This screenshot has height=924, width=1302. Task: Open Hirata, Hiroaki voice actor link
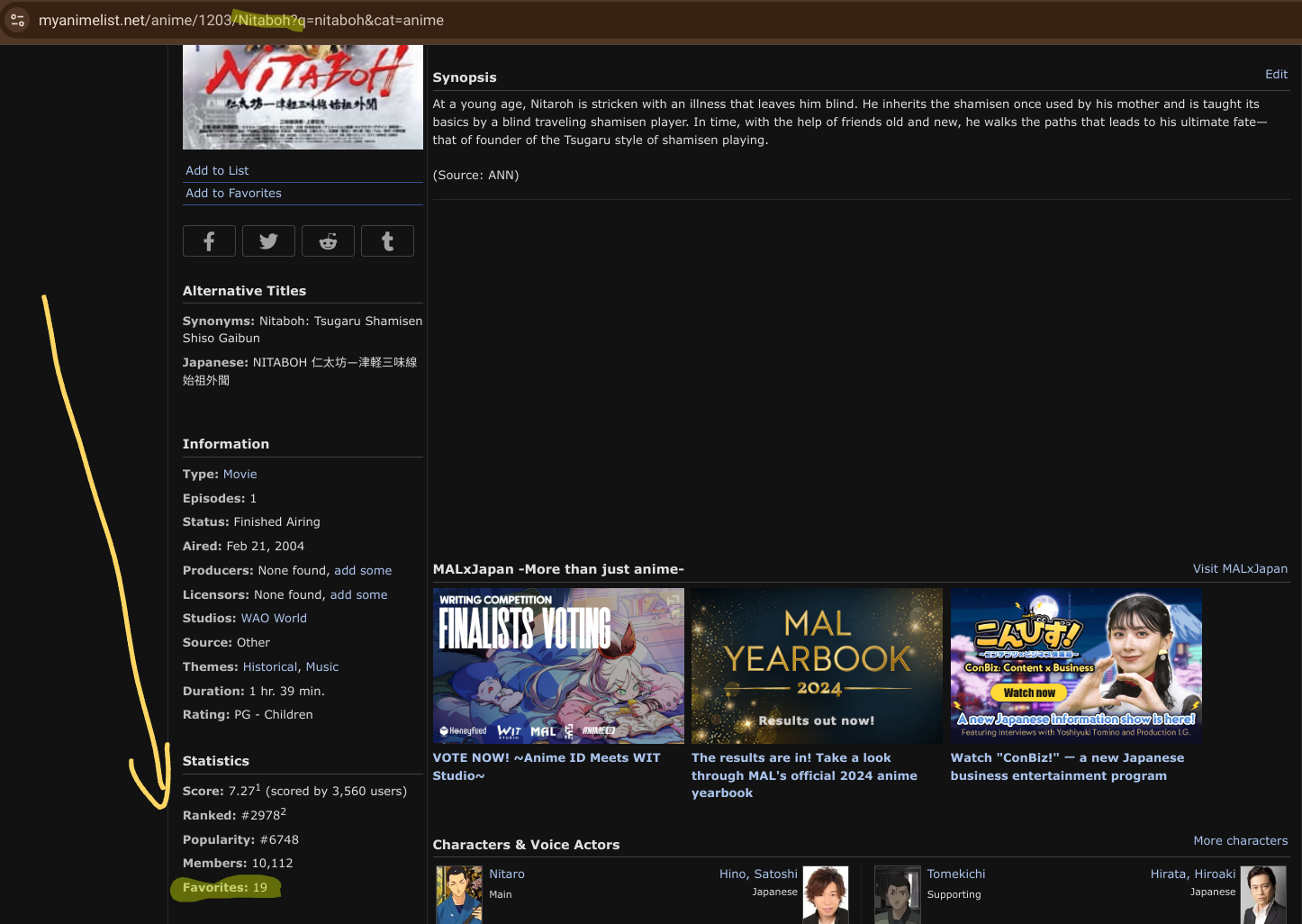(1193, 874)
